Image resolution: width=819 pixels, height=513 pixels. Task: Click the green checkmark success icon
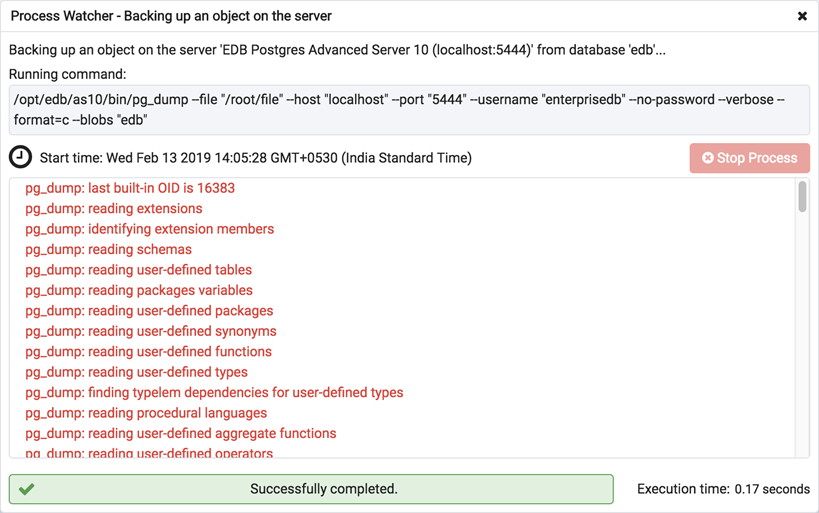click(x=27, y=489)
